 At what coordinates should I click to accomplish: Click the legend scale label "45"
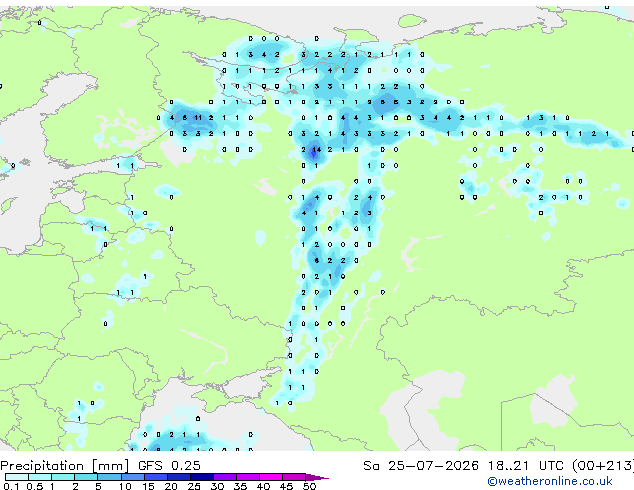pyautogui.click(x=286, y=486)
